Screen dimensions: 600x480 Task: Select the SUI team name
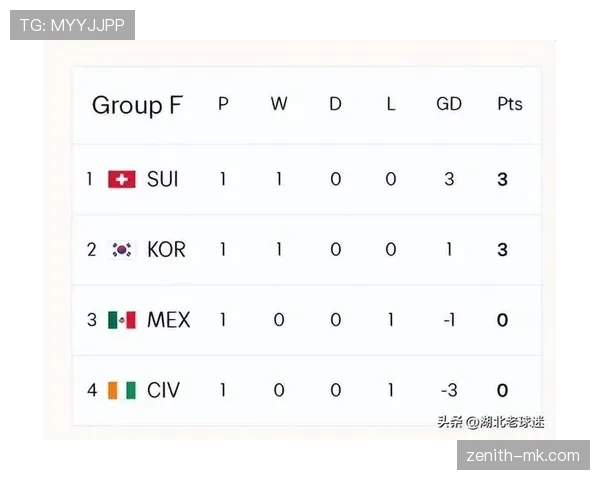163,179
